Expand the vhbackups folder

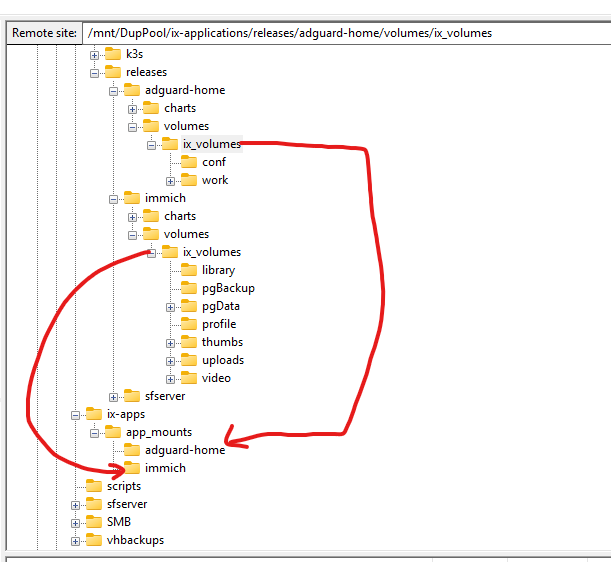coord(75,541)
